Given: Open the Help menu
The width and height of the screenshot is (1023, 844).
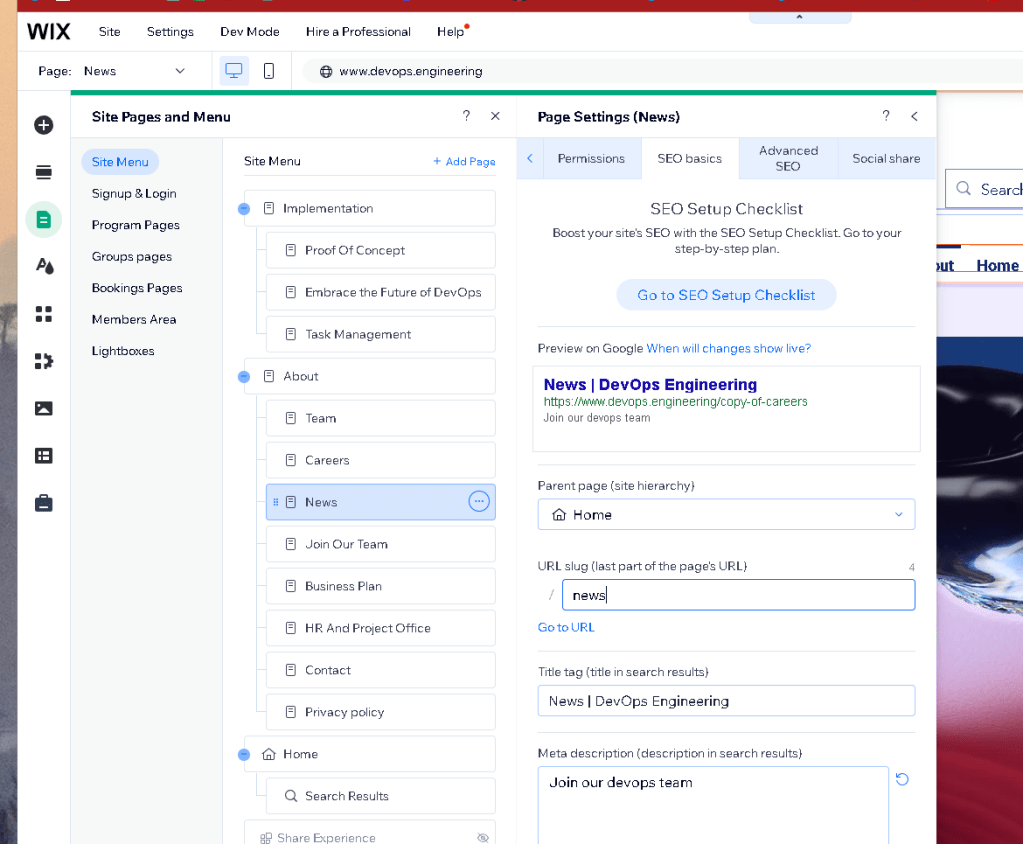Looking at the screenshot, I should pos(451,31).
